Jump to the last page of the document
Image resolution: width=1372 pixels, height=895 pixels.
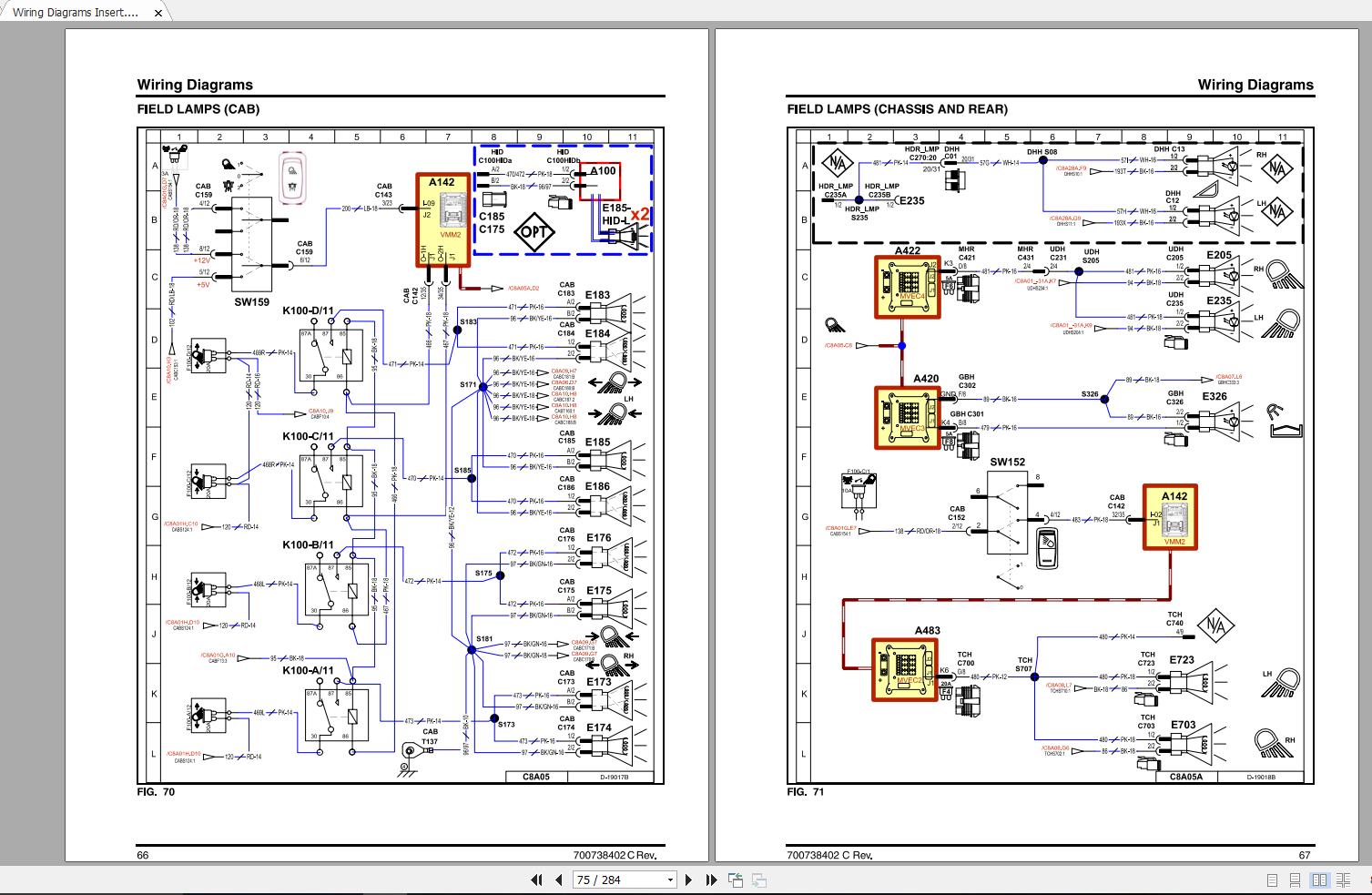coord(712,880)
